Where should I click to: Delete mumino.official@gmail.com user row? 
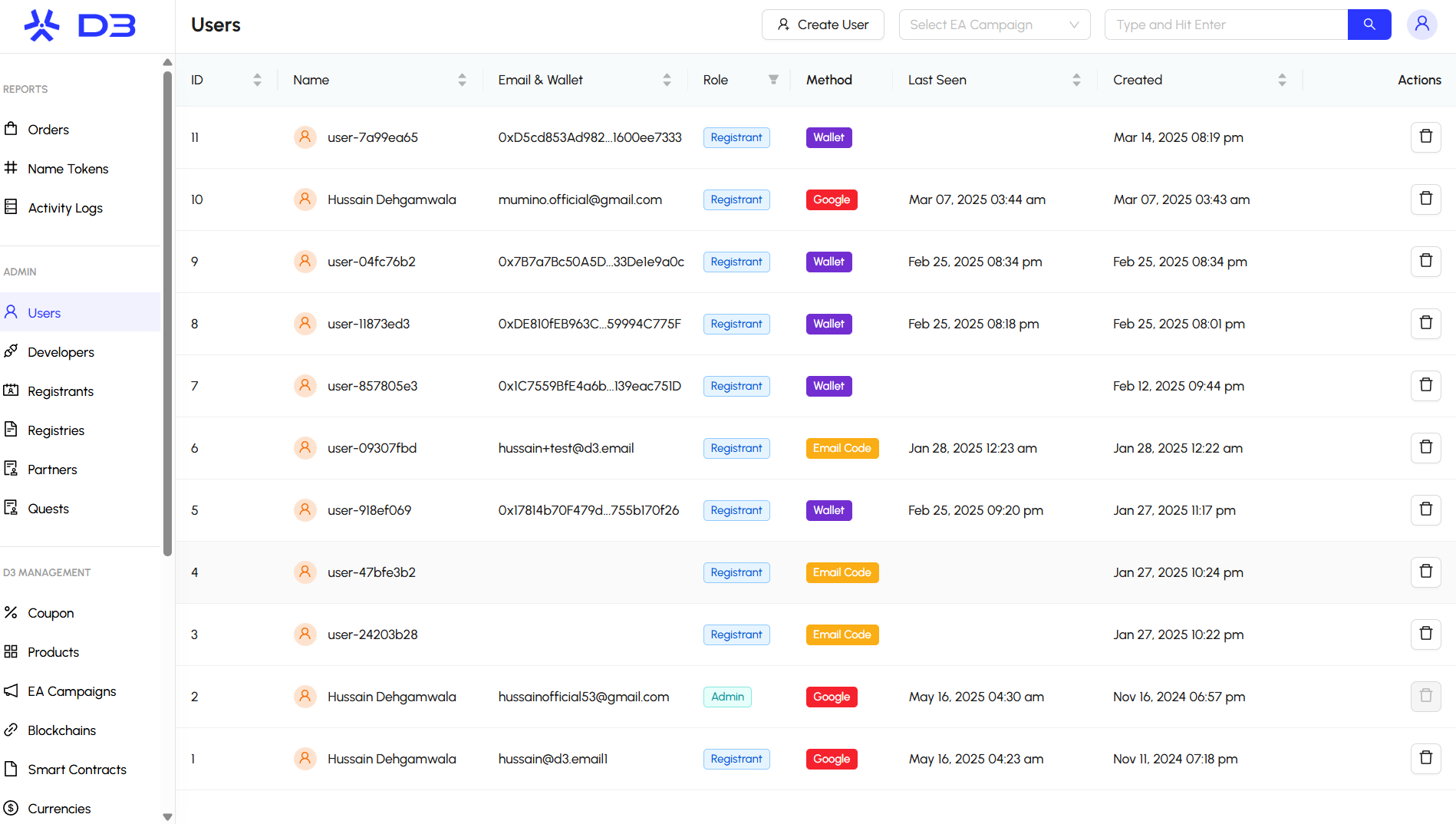point(1426,199)
